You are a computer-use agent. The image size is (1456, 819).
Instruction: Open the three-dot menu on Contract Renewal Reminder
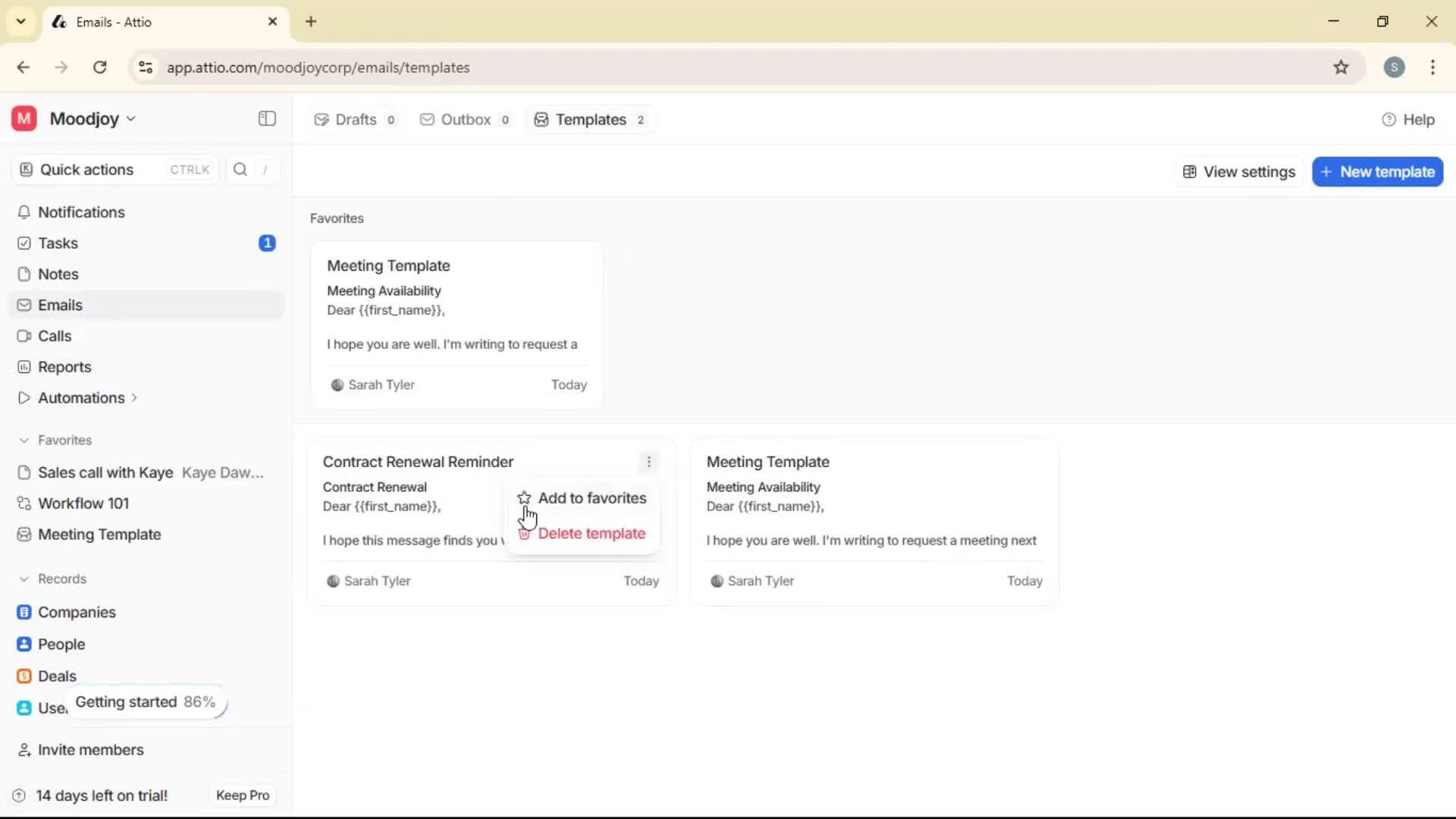tap(649, 462)
